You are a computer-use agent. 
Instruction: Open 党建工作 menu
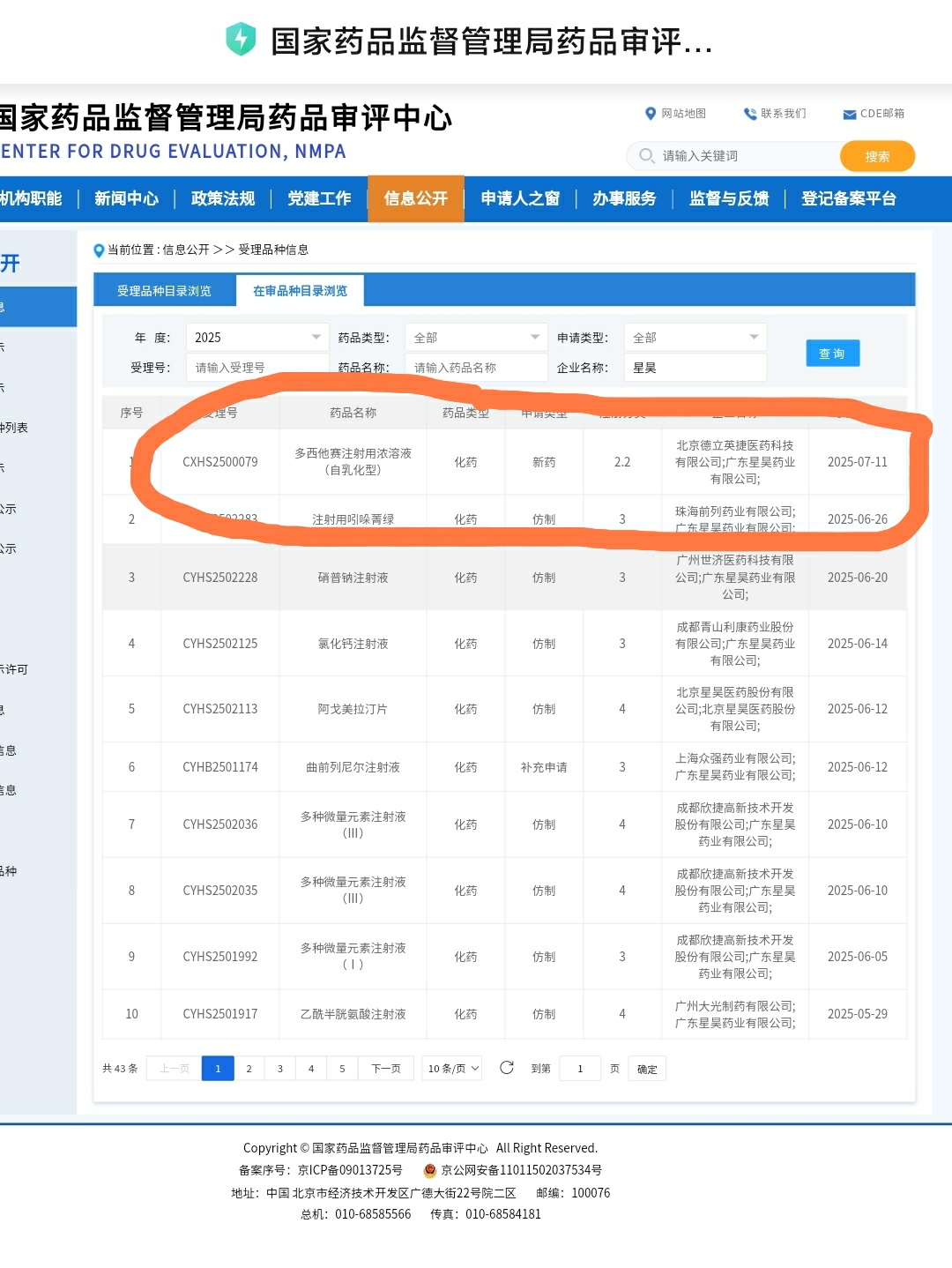(x=319, y=198)
